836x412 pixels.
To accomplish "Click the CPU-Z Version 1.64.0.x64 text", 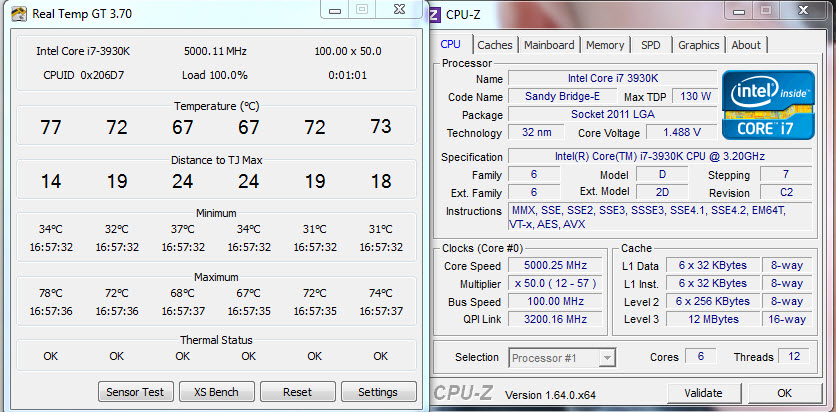I will pyautogui.click(x=550, y=395).
